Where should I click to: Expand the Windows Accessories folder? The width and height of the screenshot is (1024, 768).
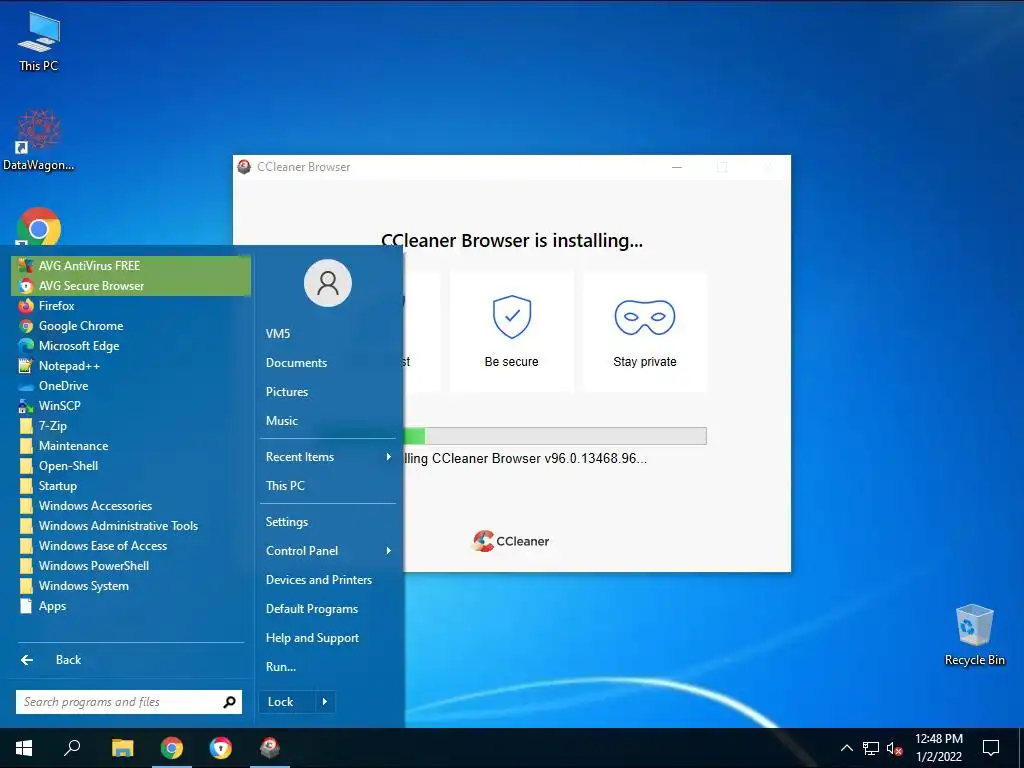pos(131,506)
